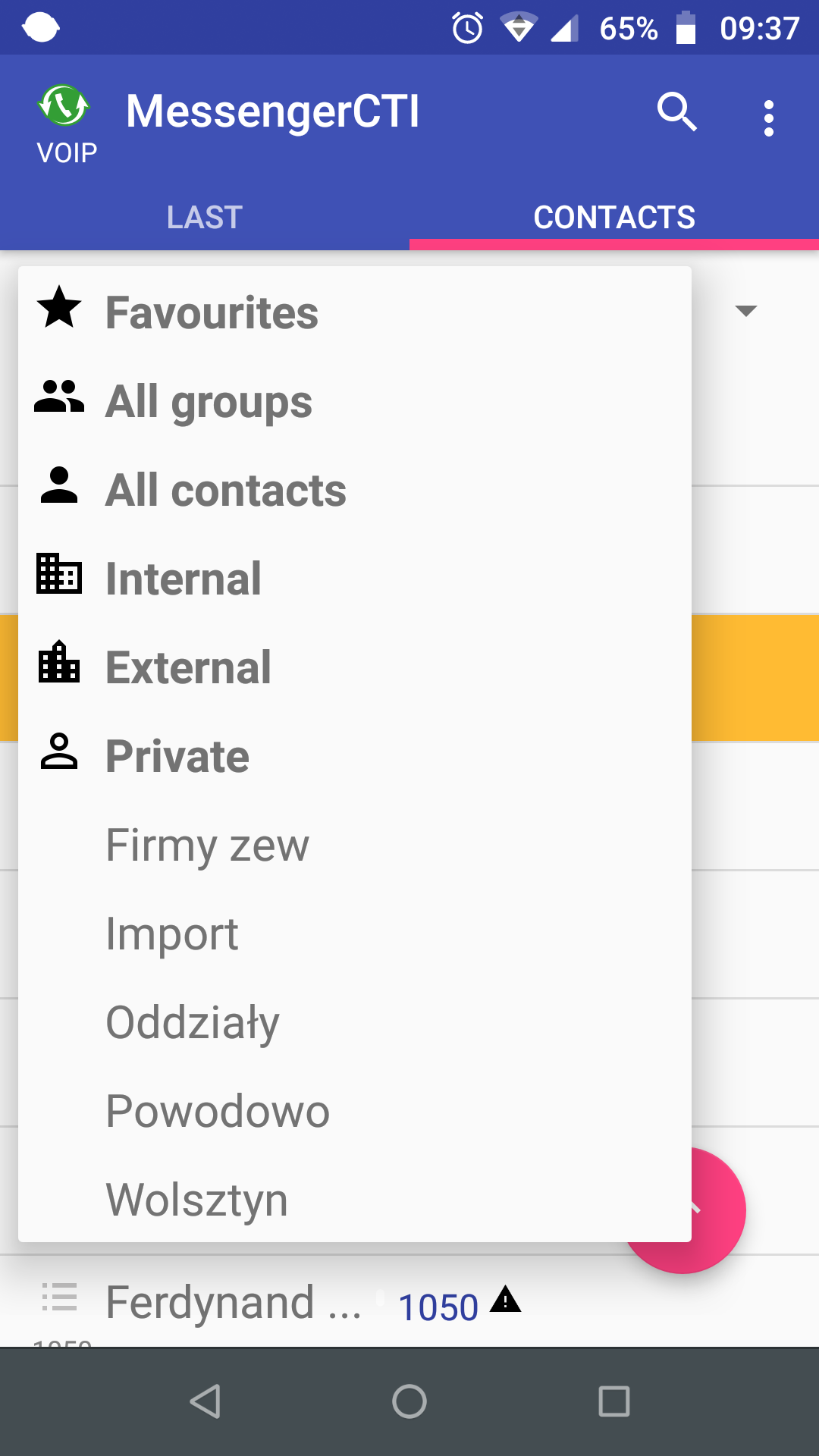Tap the External building icon
Viewport: 819px width, 1456px height.
point(59,663)
